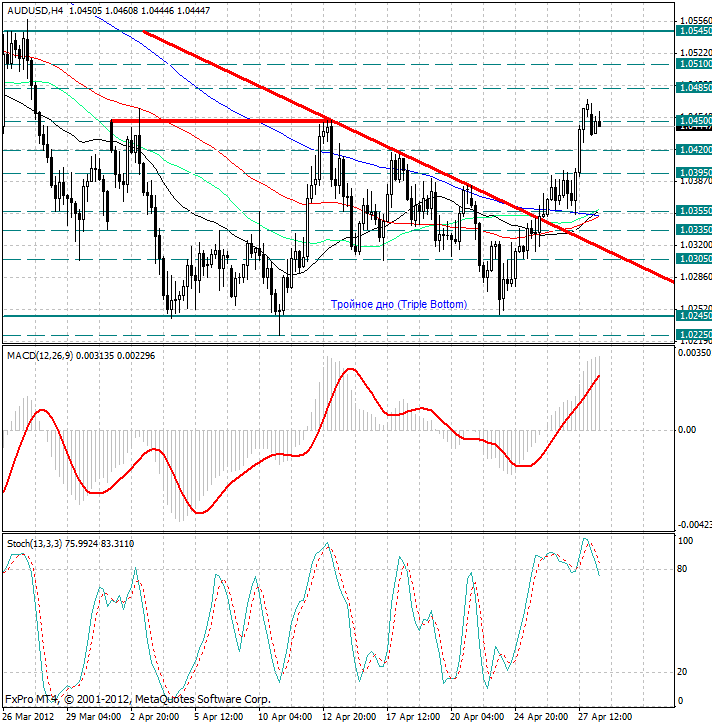Click the 1.0355 price level label
Image resolution: width=712 pixels, height=724 pixels.
pos(694,211)
